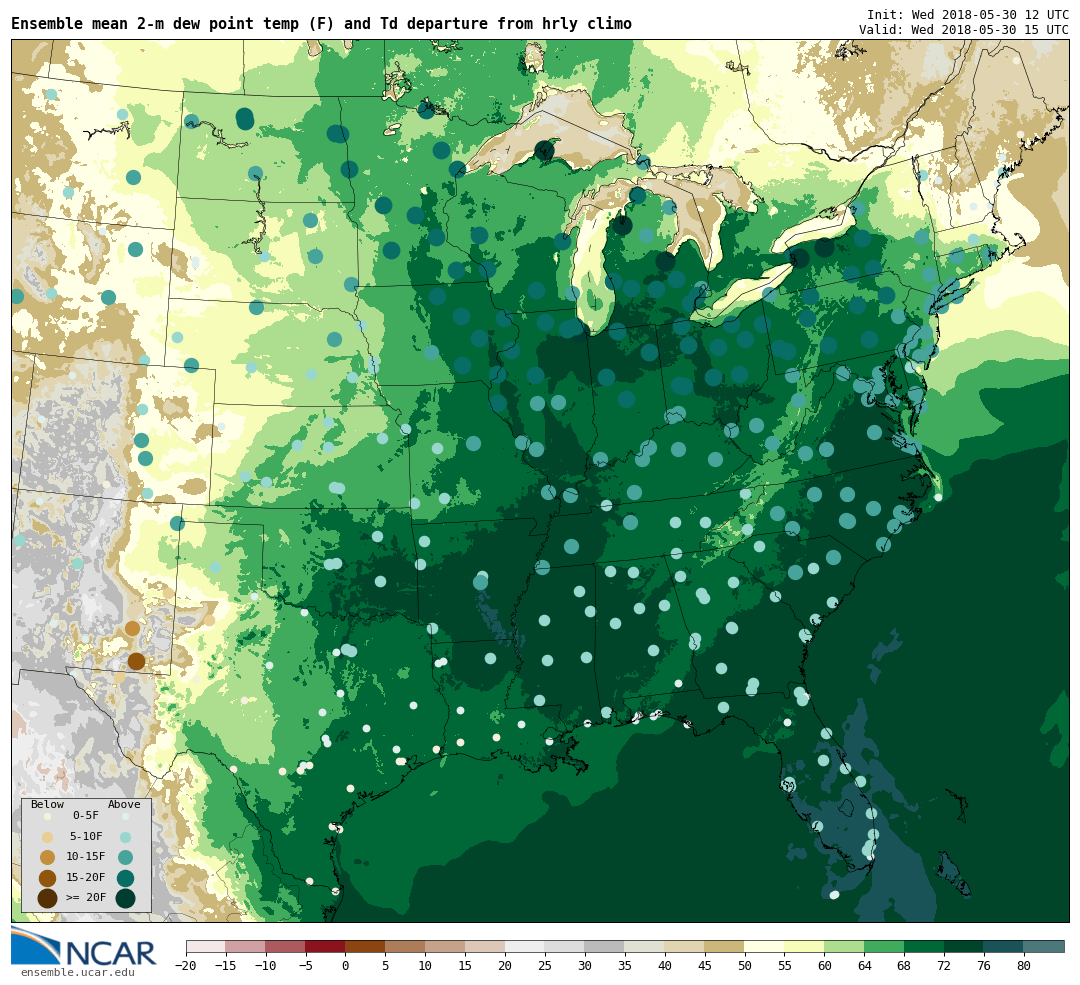Click the '15-20F' legend label
Viewport: 1080px width, 985px height.
pos(86,878)
